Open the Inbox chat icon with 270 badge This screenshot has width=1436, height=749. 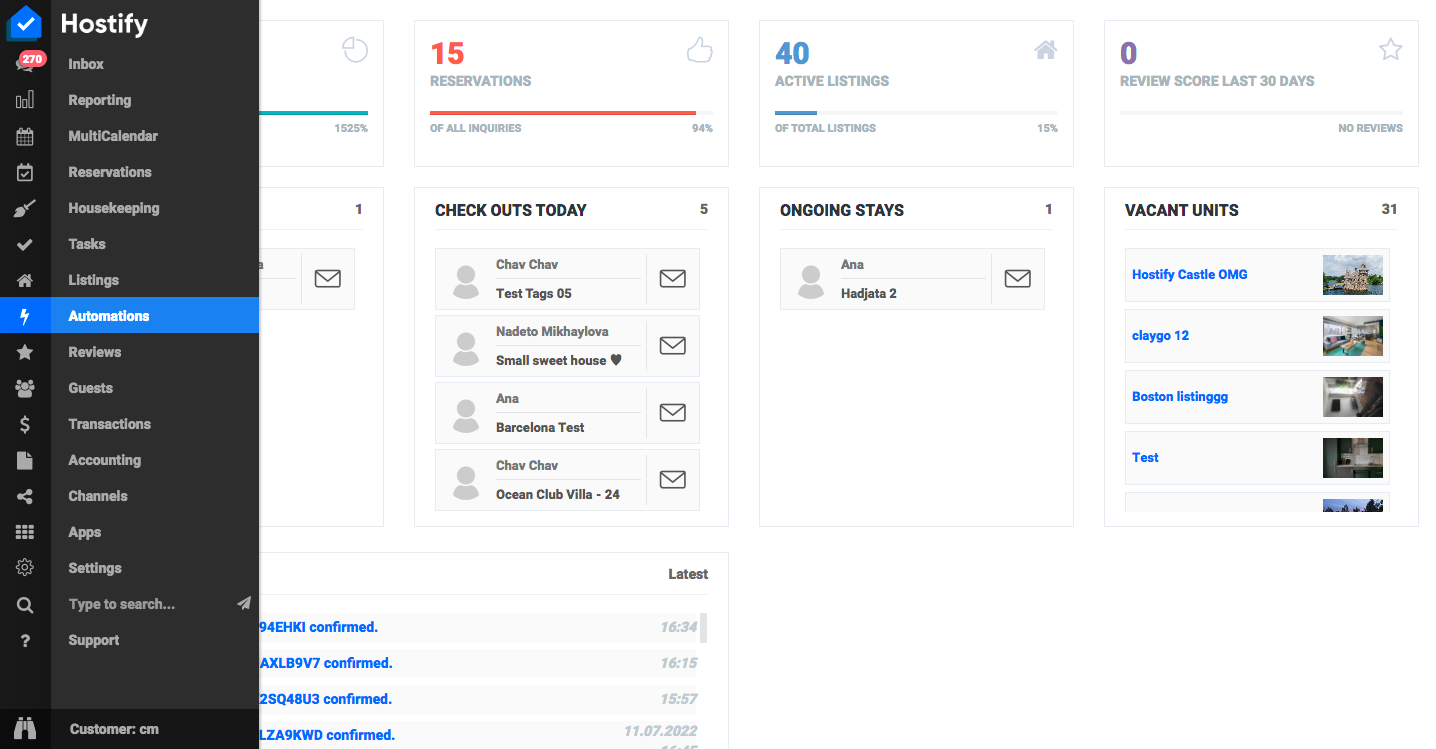coord(25,64)
